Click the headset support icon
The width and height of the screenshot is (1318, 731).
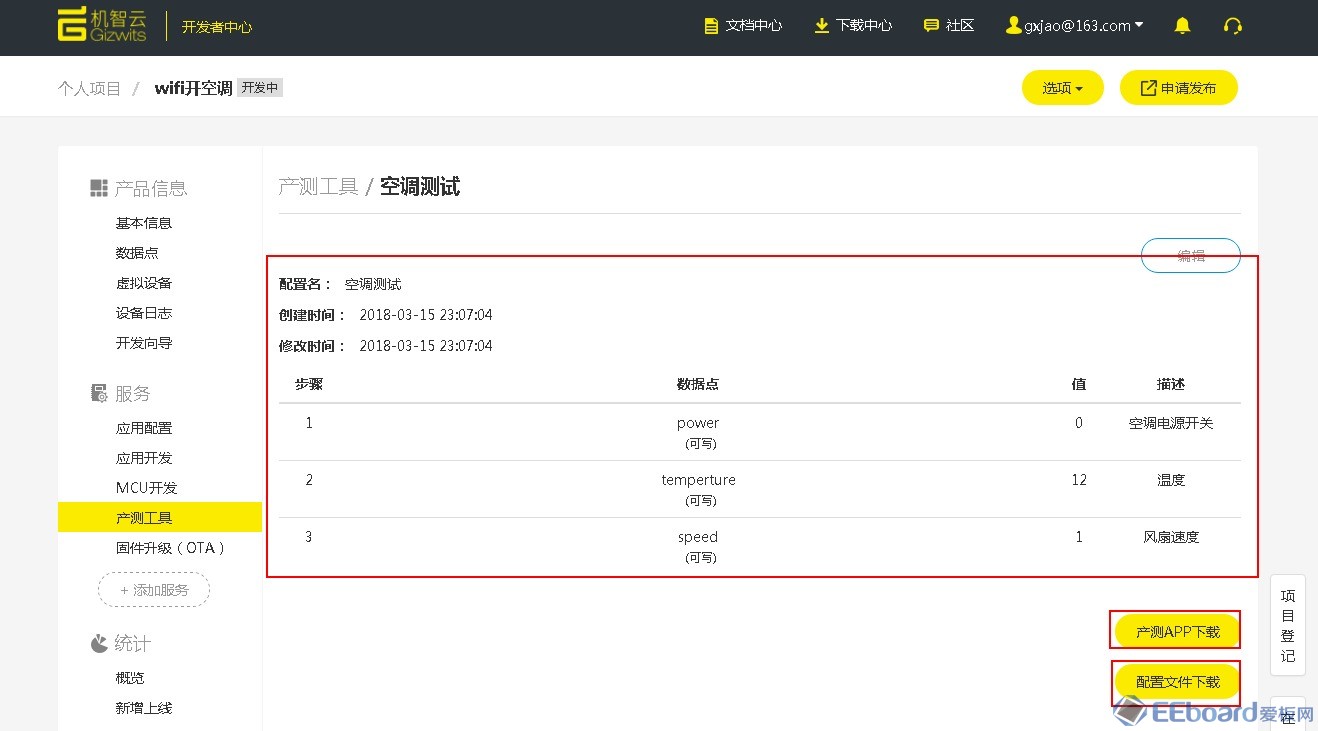(1233, 26)
